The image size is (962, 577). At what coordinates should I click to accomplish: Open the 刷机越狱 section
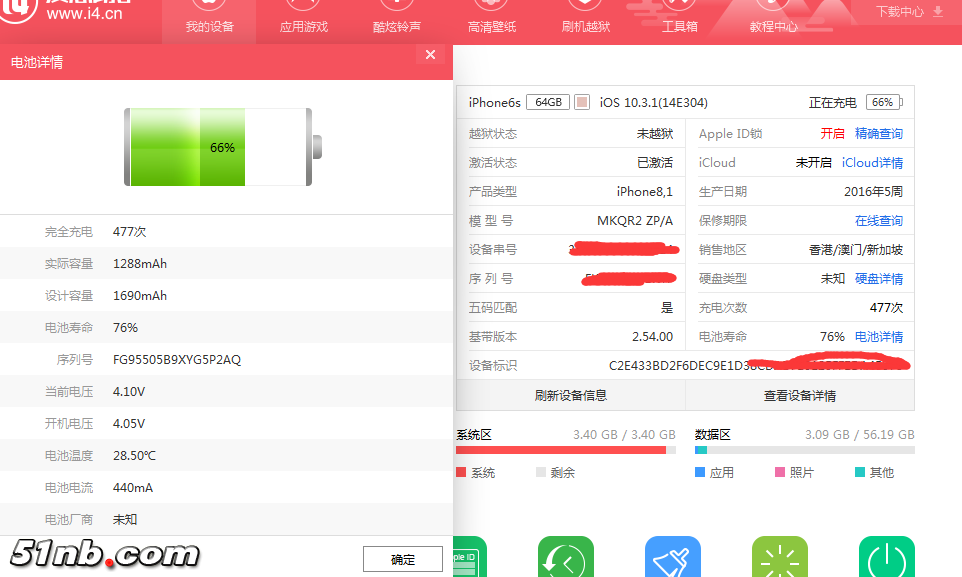(x=585, y=27)
